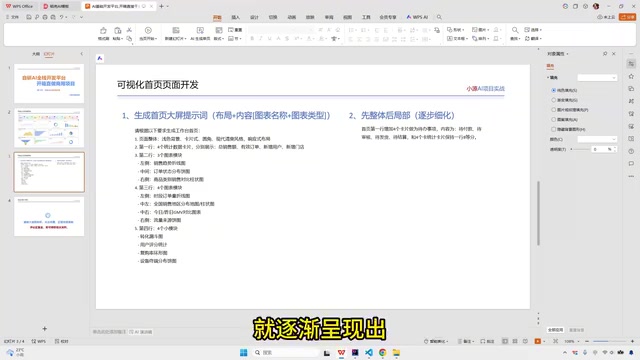
Task: Click the slide layout icon
Action: point(219,30)
